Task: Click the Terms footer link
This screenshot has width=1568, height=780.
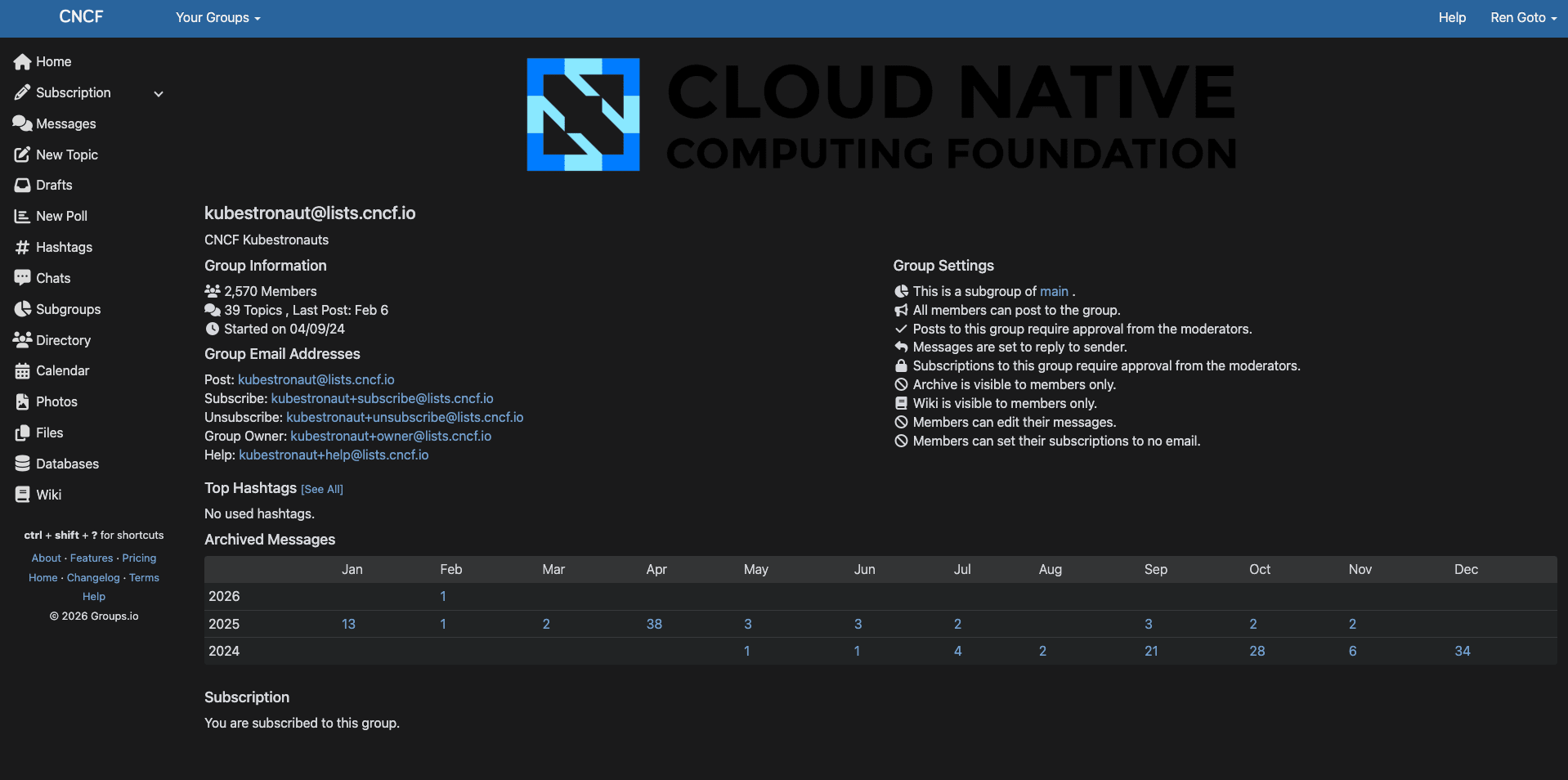Action: click(144, 577)
